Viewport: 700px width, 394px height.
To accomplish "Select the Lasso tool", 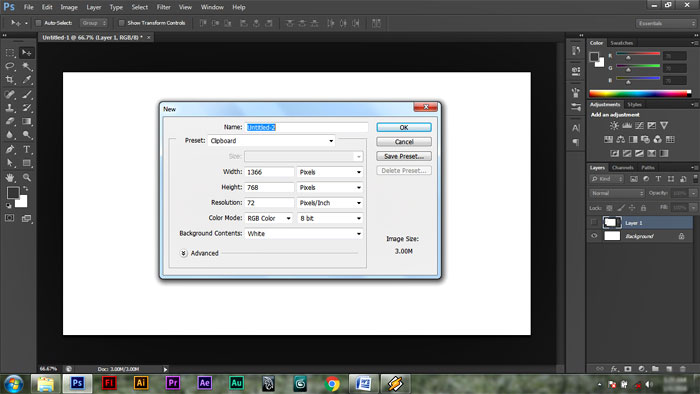I will [10, 66].
